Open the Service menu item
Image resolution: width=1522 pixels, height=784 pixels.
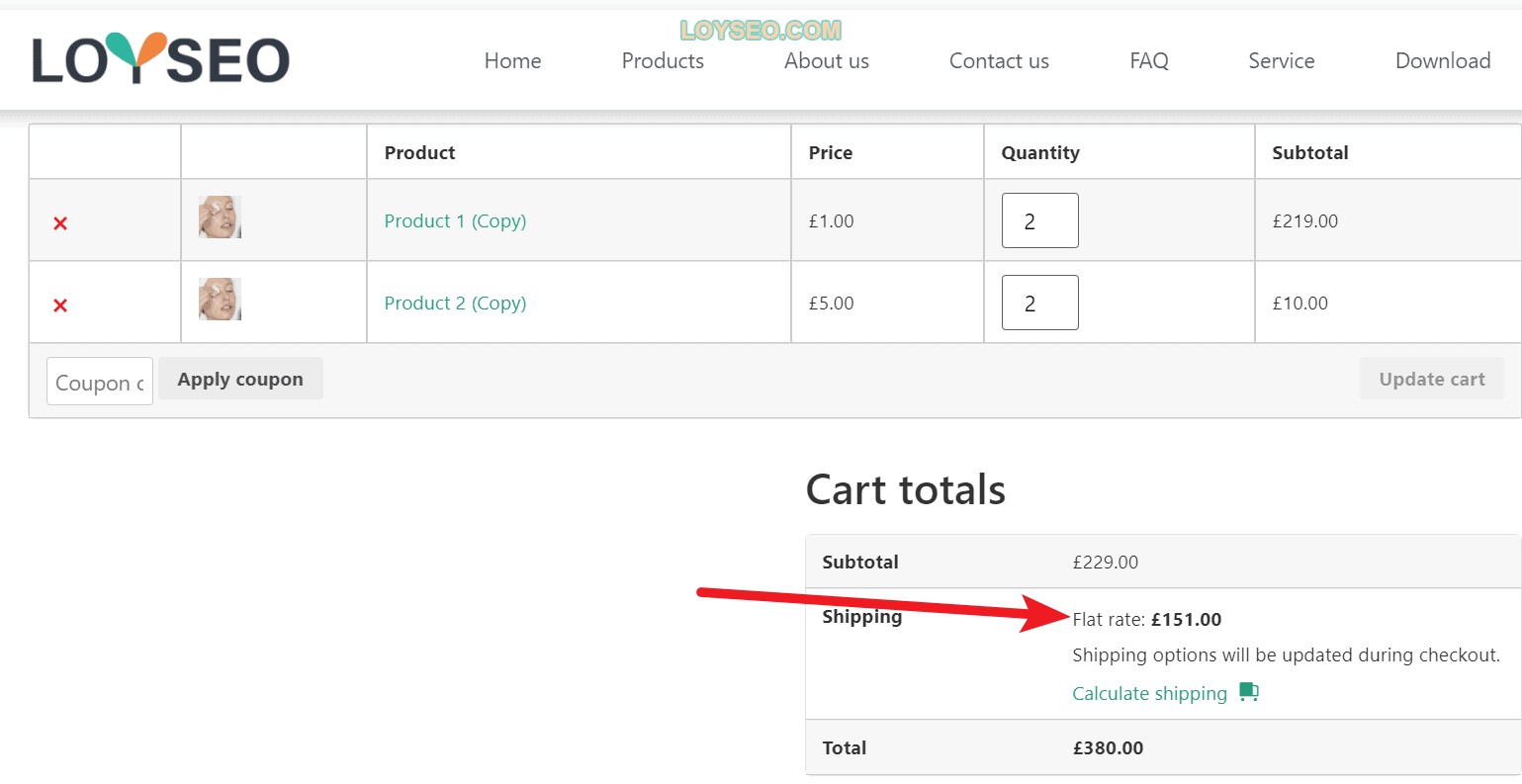point(1282,61)
